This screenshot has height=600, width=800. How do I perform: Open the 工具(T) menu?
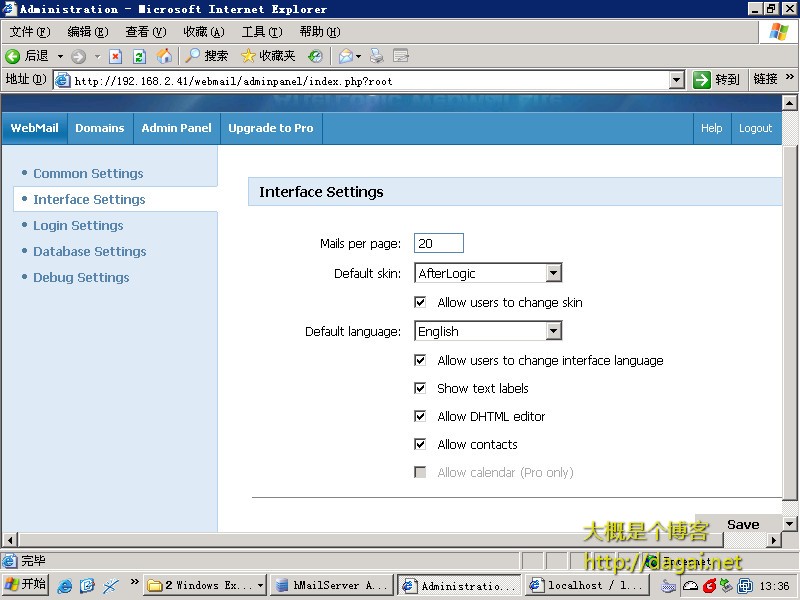click(x=260, y=32)
